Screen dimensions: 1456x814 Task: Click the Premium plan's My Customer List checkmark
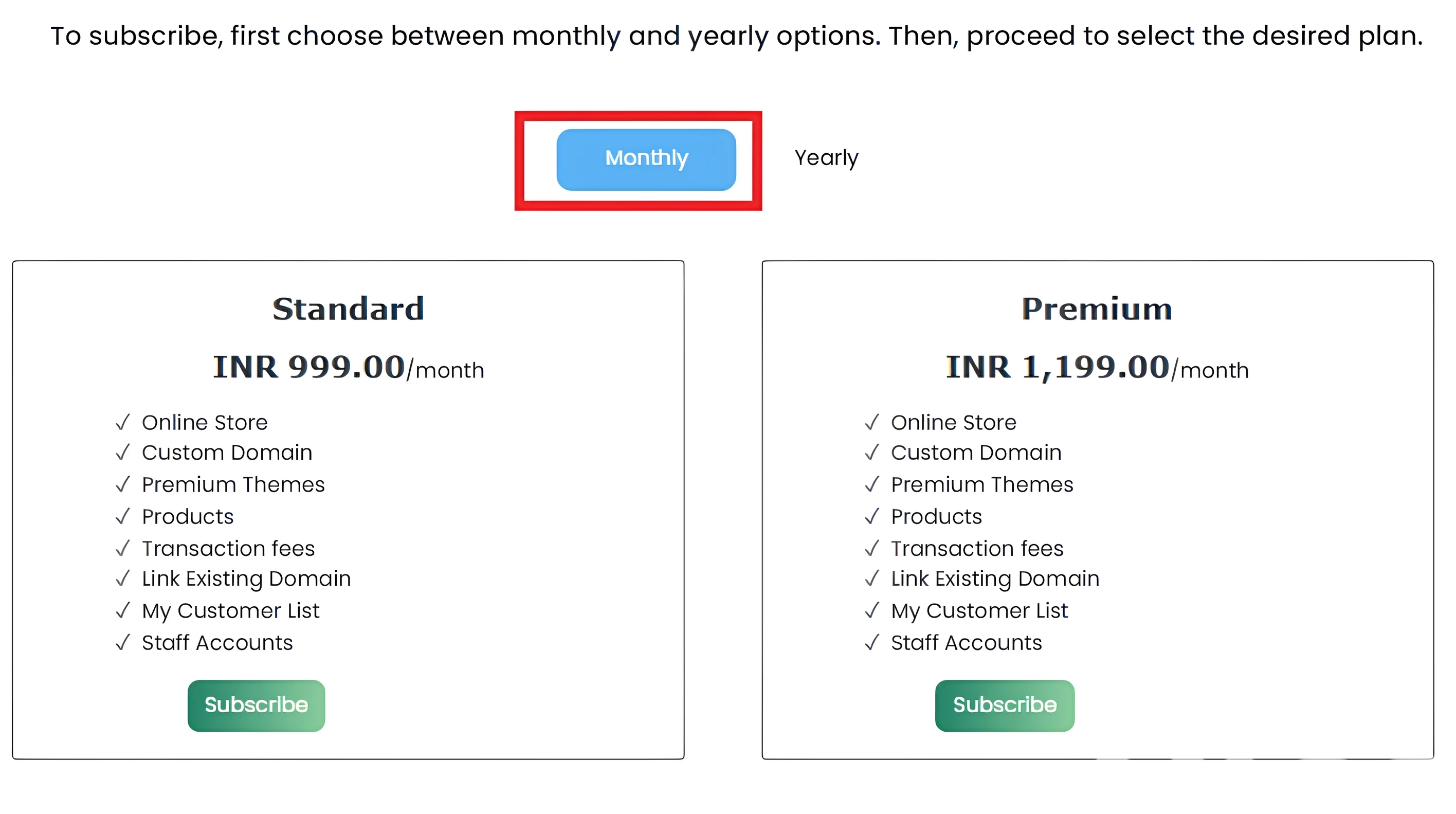pyautogui.click(x=872, y=610)
